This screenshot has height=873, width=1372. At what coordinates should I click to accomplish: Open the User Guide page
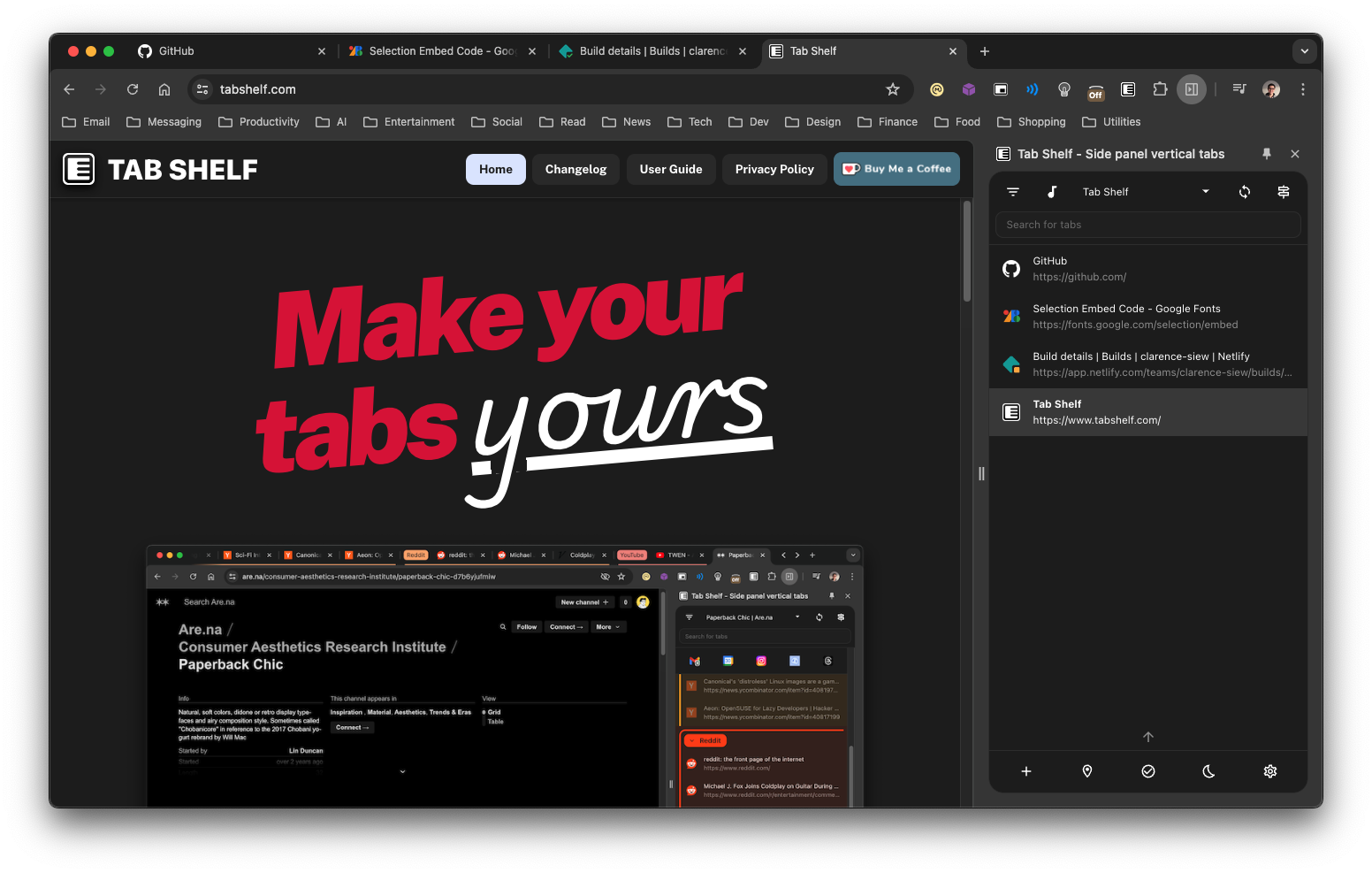[x=671, y=169]
